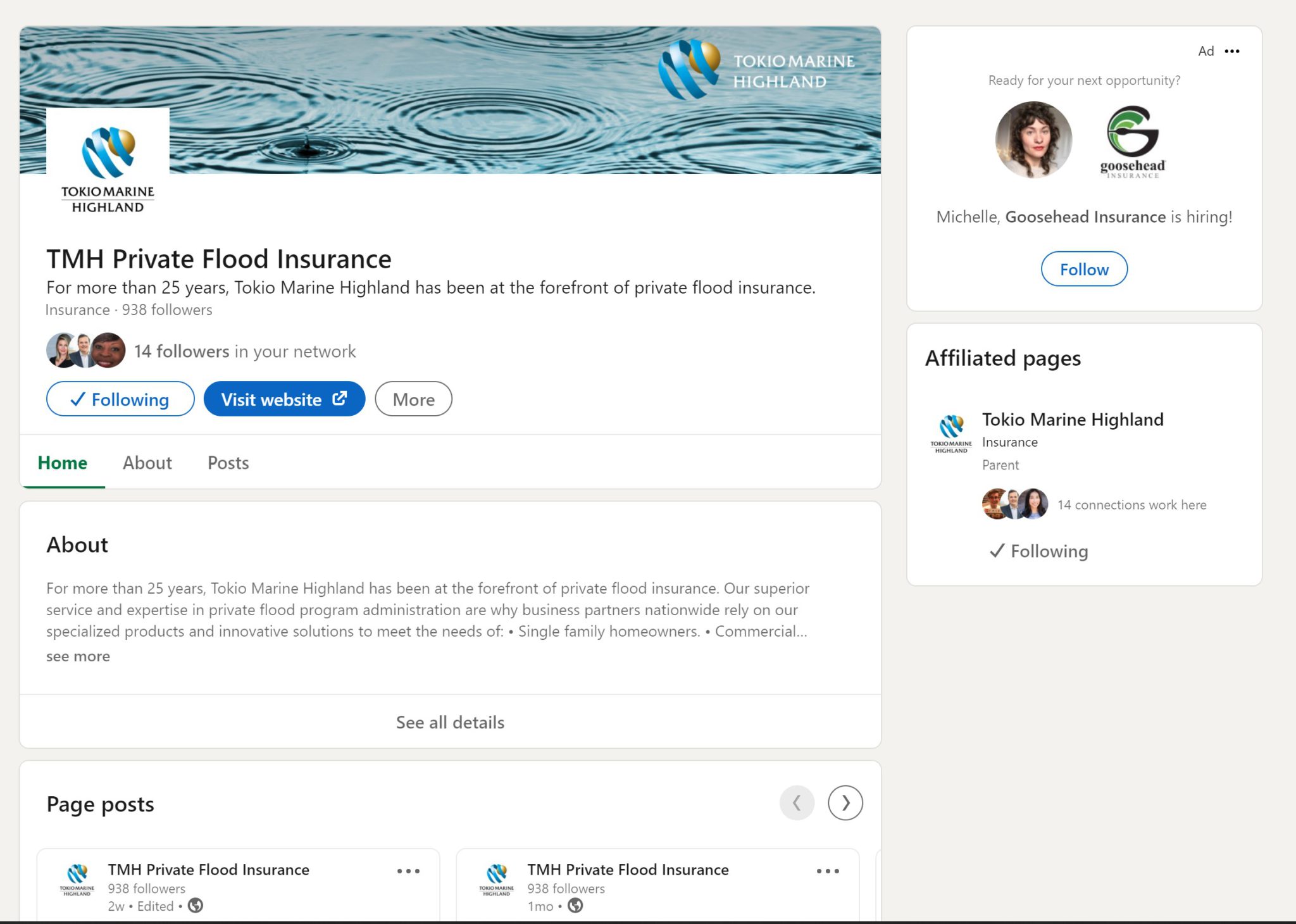This screenshot has width=1296, height=924.
Task: Expand About text with see more
Action: coord(78,656)
